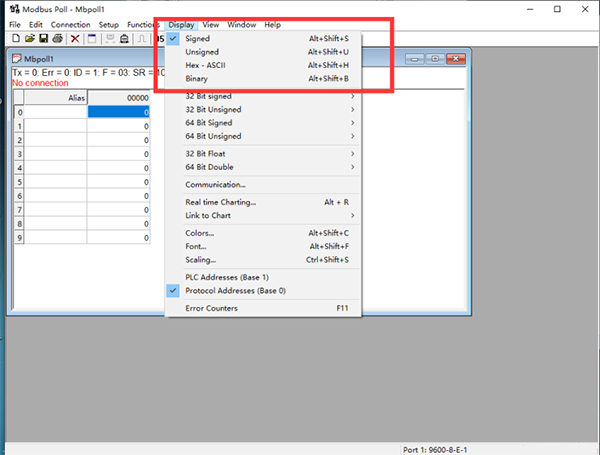Open the Colors... menu option
The height and width of the screenshot is (455, 600).
pyautogui.click(x=200, y=233)
